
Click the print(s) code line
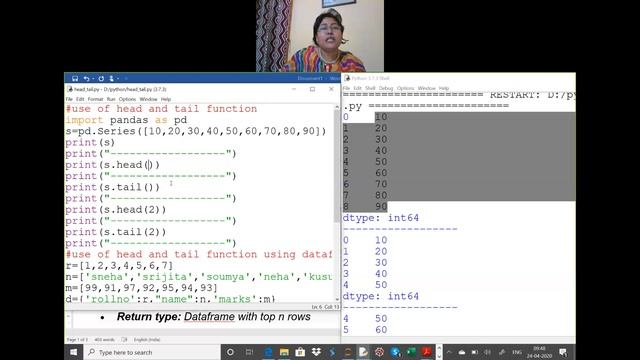90,142
